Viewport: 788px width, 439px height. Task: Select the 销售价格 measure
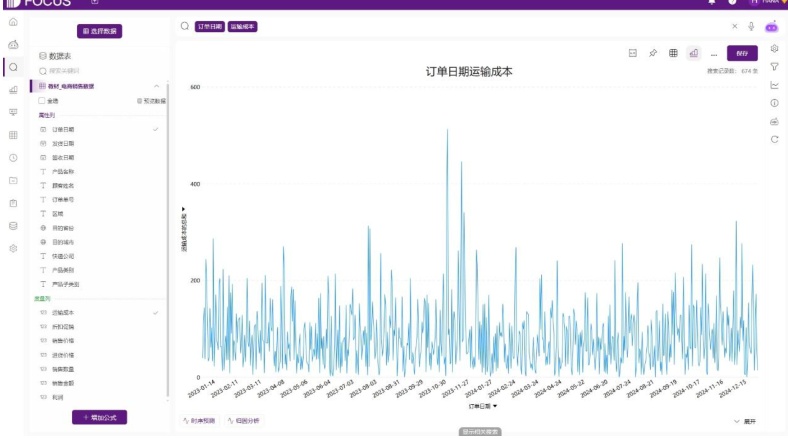pyautogui.click(x=63, y=341)
